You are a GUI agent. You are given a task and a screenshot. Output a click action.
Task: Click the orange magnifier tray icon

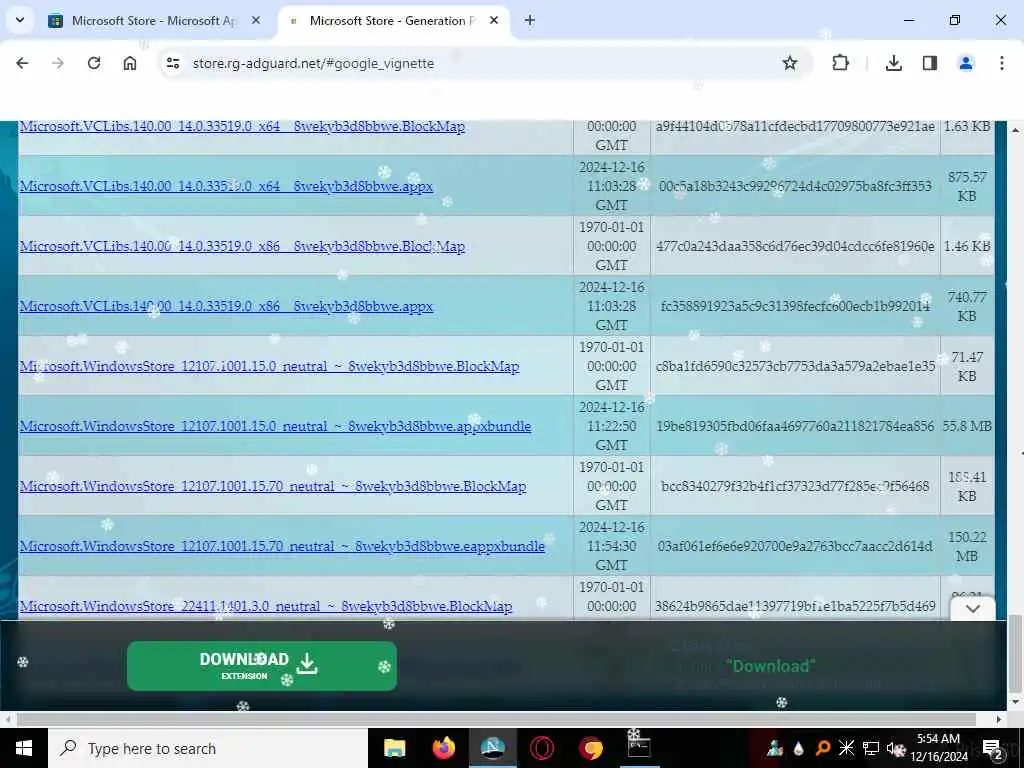(823, 748)
